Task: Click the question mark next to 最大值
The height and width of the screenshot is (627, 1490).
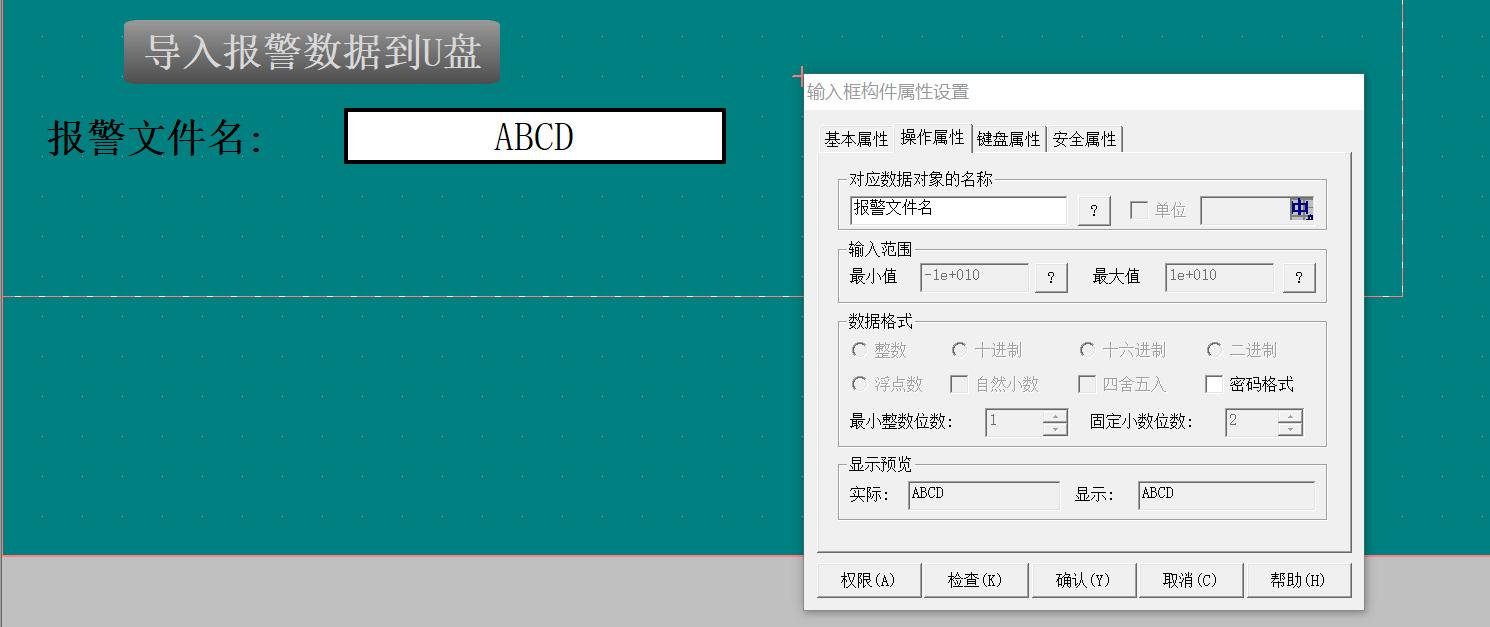Action: [1298, 277]
